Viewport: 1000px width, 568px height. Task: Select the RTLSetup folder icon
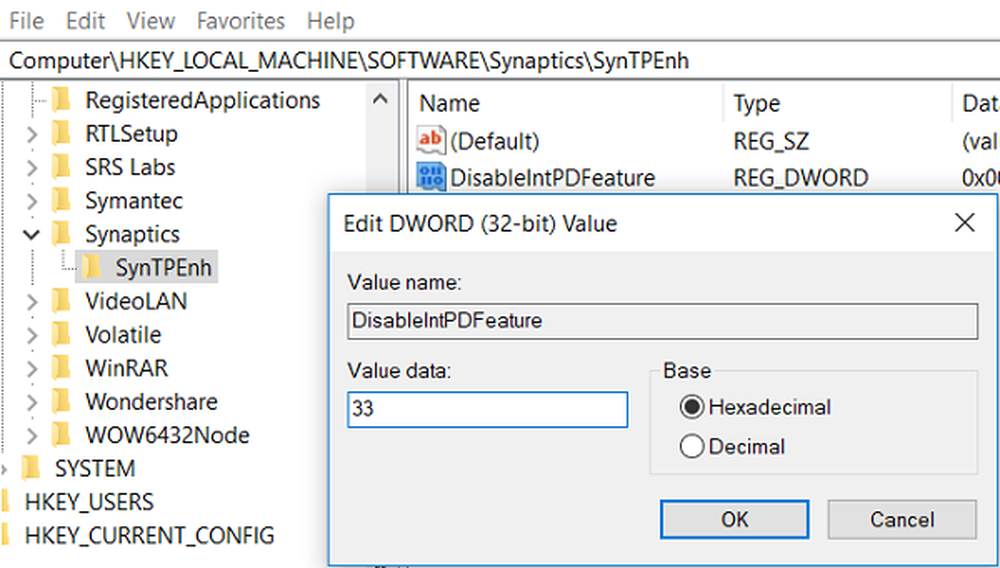(x=62, y=134)
